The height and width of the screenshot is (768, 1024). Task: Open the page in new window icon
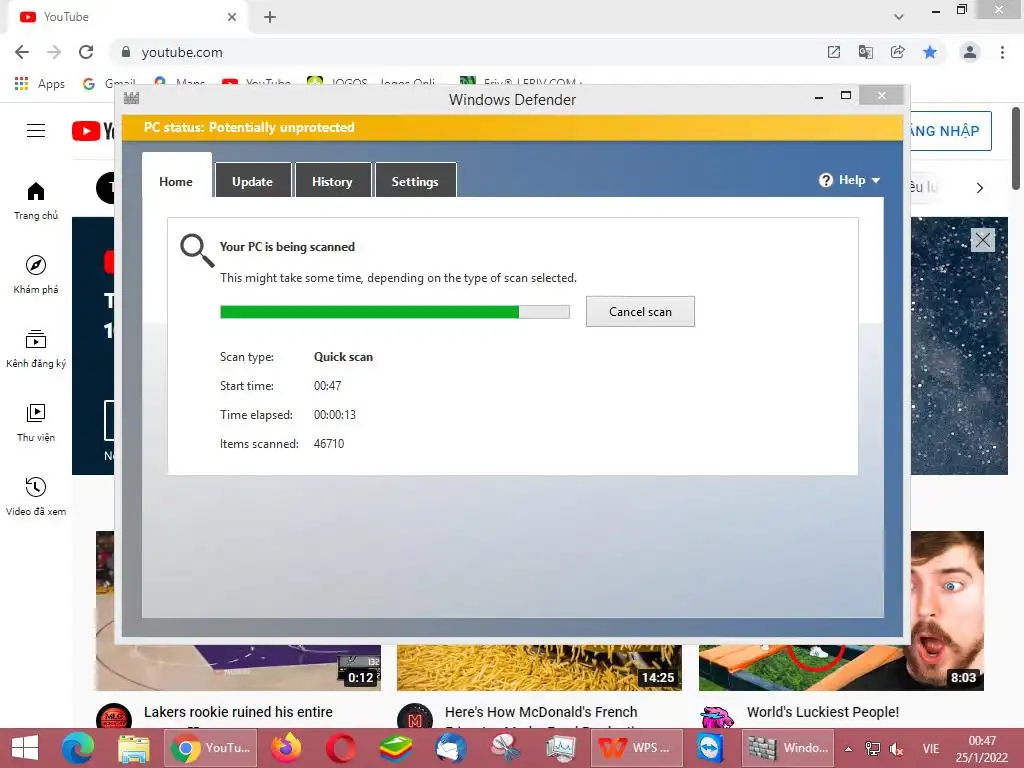[x=834, y=52]
